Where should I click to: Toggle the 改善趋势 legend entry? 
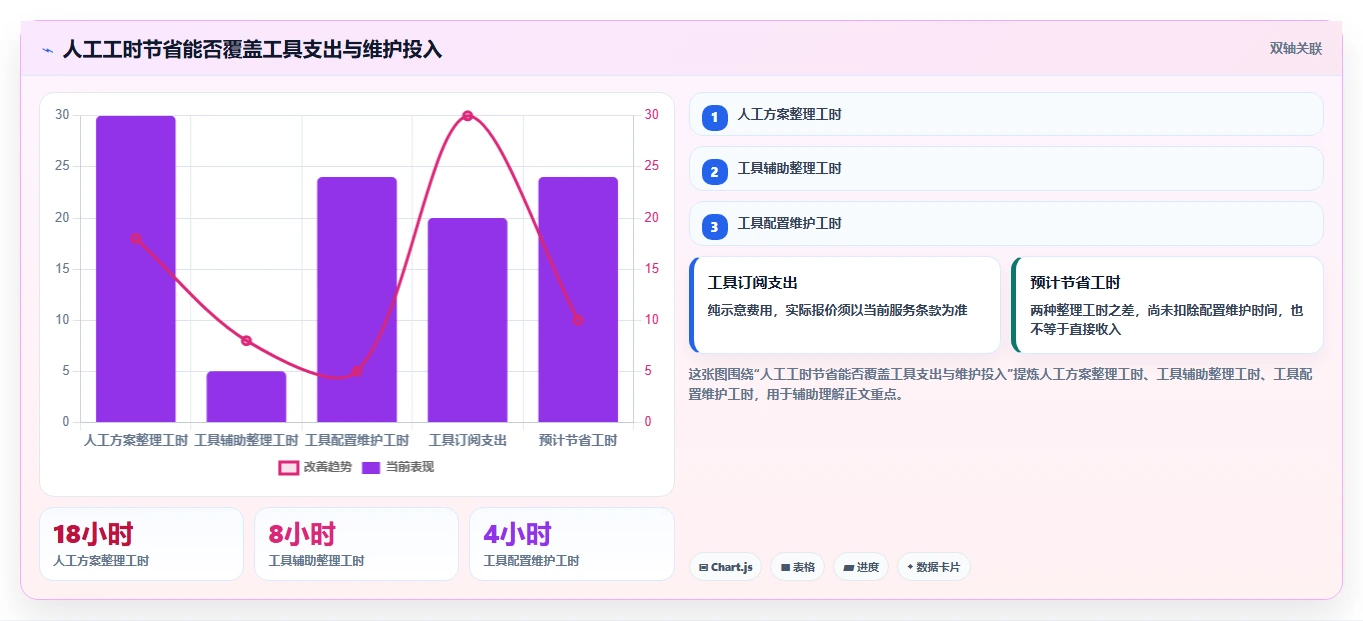315,467
